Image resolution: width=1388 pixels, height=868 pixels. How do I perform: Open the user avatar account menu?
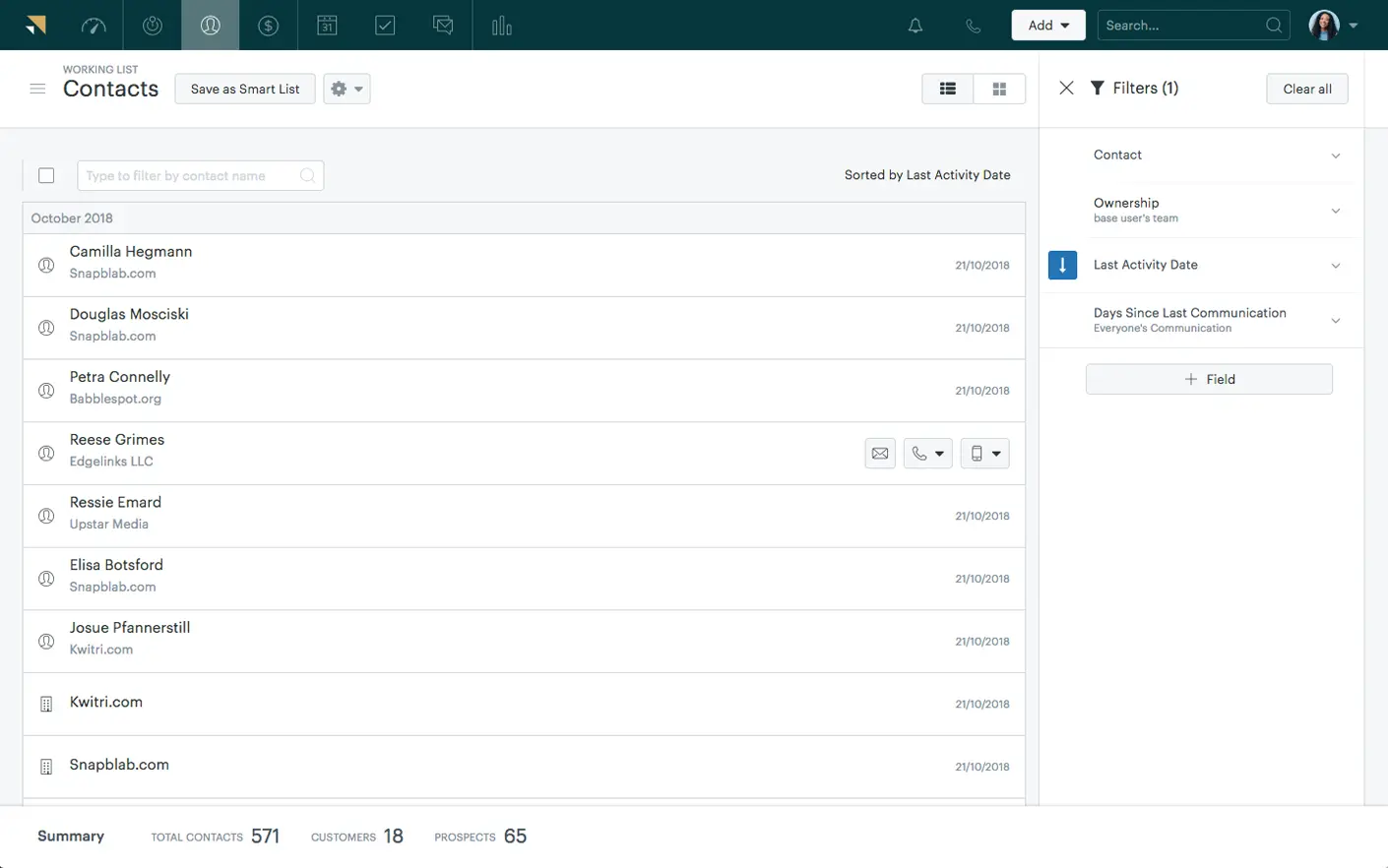tap(1324, 25)
